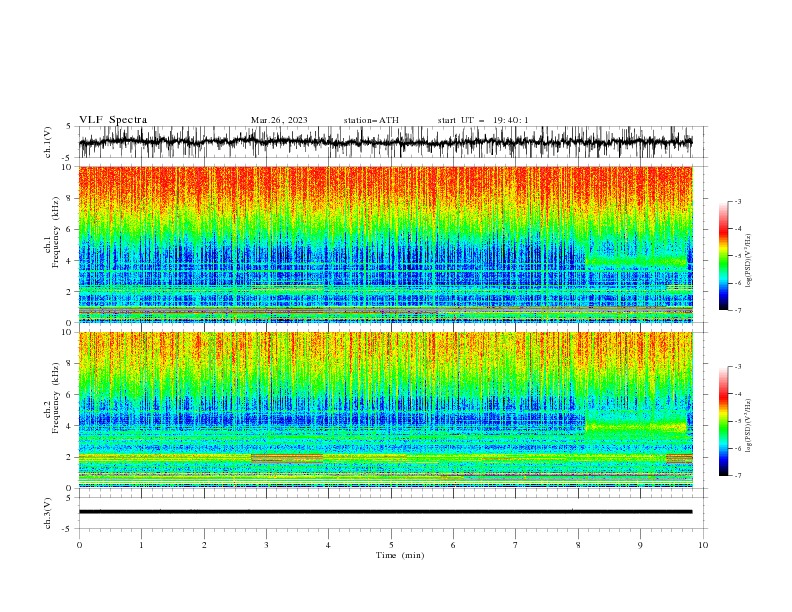
Task: Click the time axis tick label "6"
Action: (x=453, y=545)
